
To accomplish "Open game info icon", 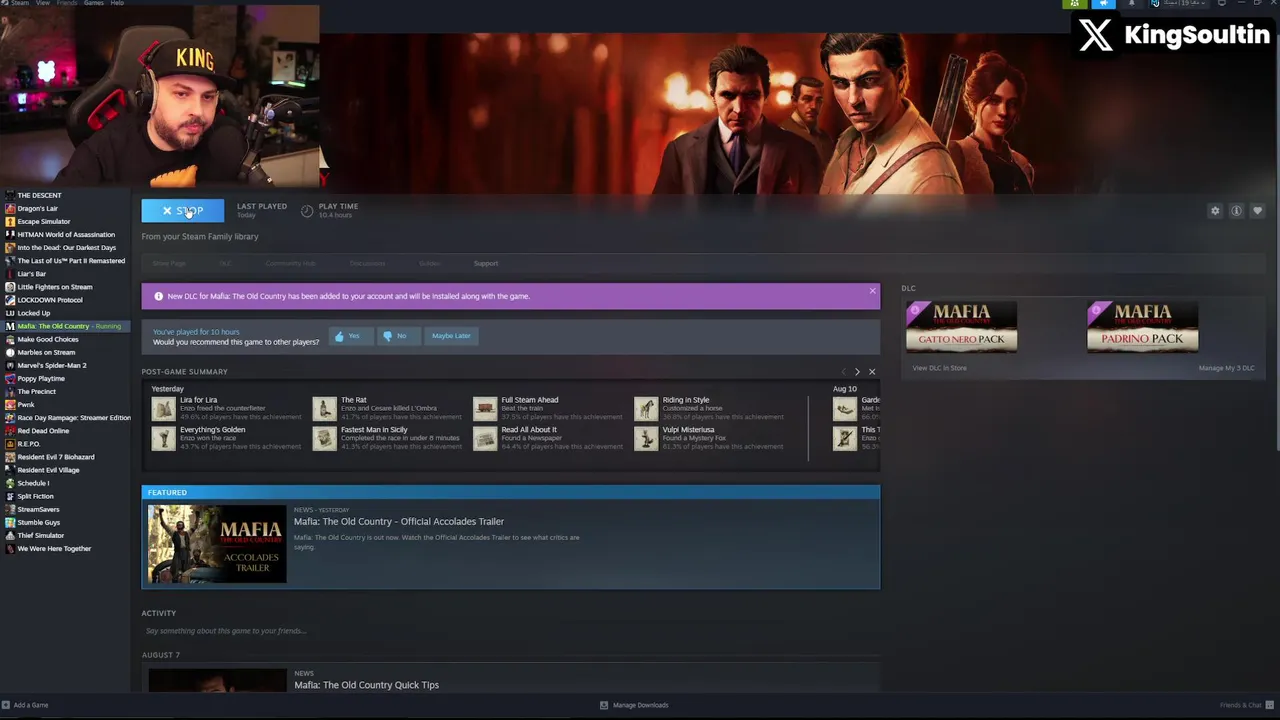I will click(1236, 211).
